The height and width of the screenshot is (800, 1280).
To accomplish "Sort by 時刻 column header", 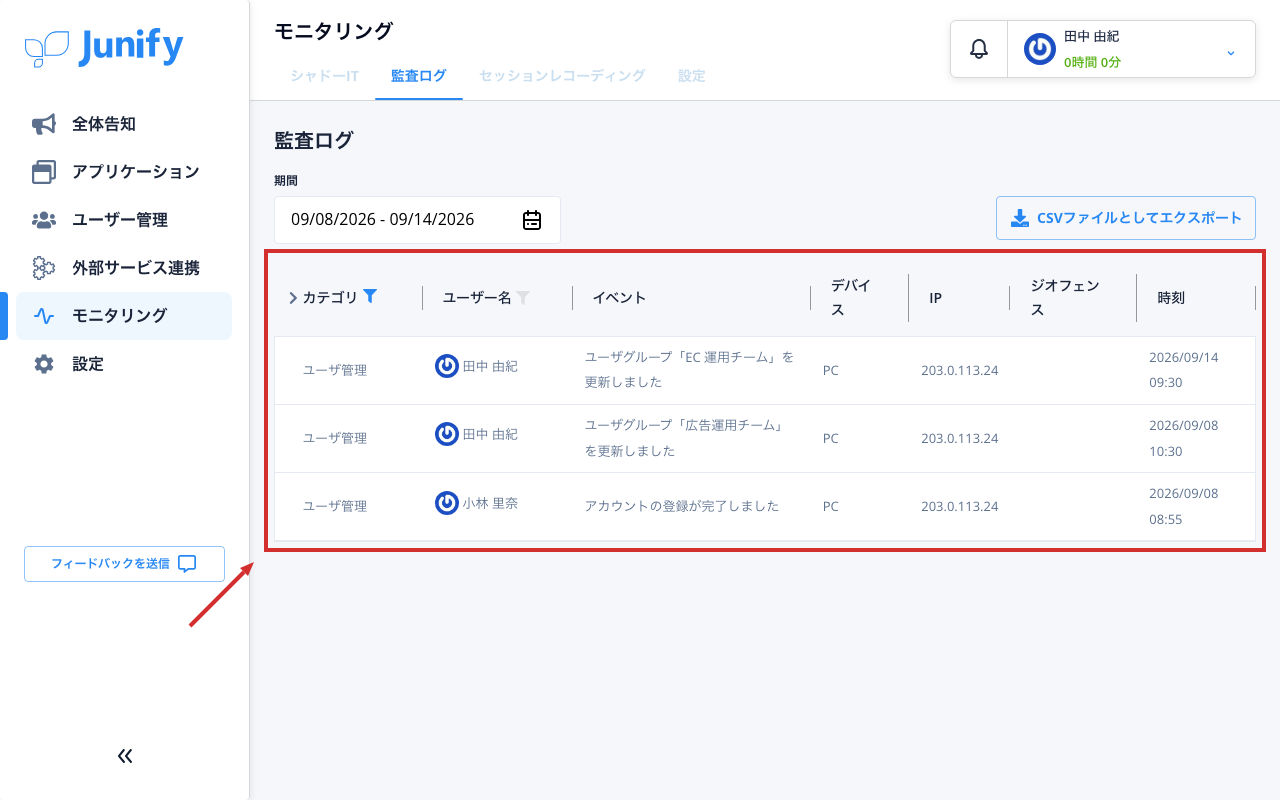I will [x=1171, y=297].
